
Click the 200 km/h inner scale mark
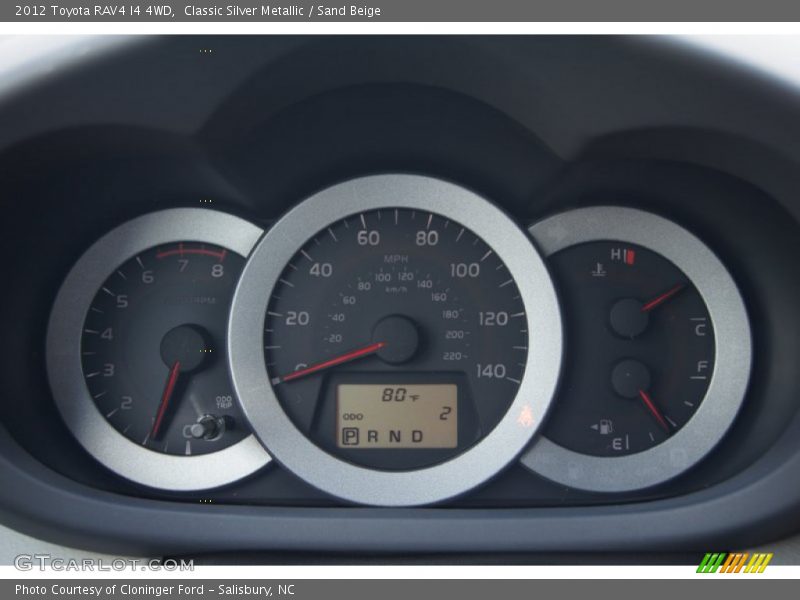click(x=455, y=335)
